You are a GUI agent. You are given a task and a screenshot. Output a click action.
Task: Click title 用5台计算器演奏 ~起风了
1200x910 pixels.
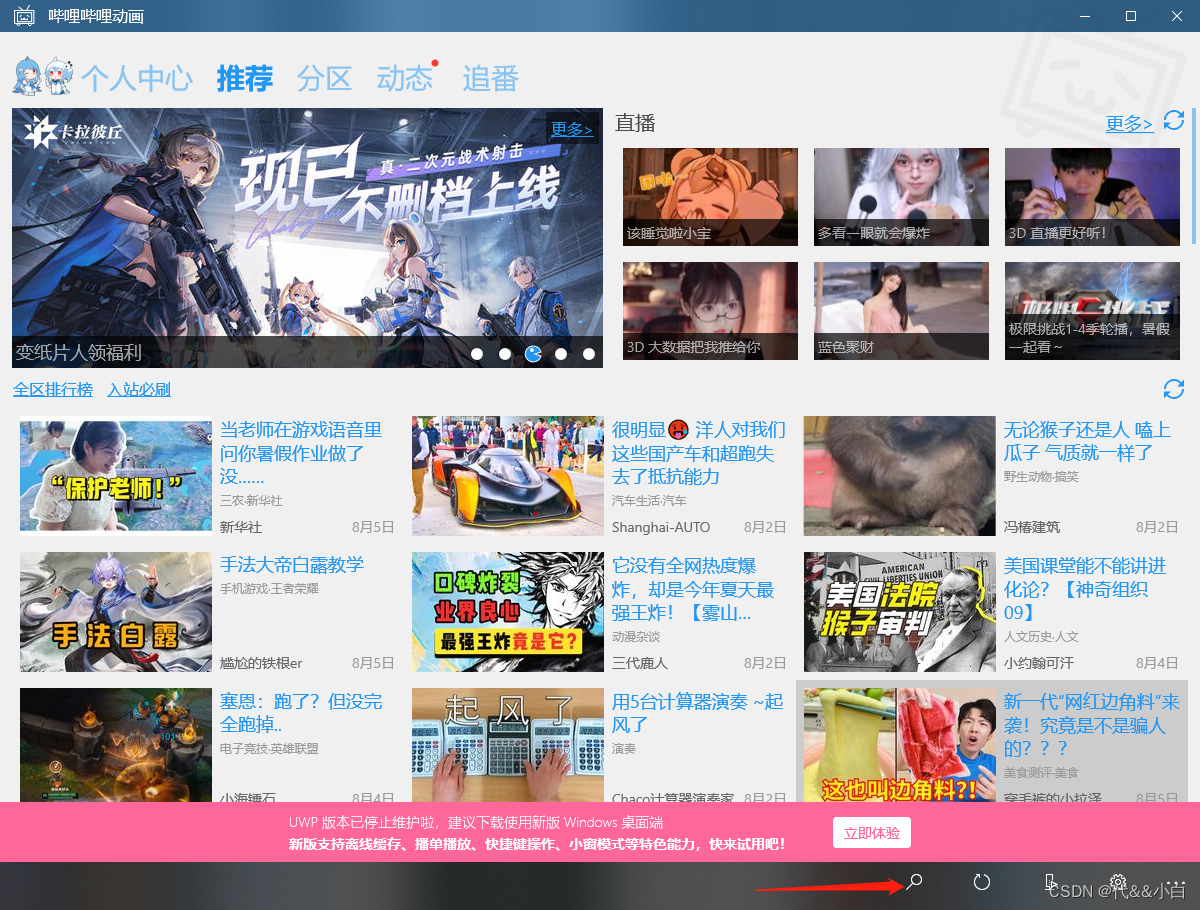point(697,713)
